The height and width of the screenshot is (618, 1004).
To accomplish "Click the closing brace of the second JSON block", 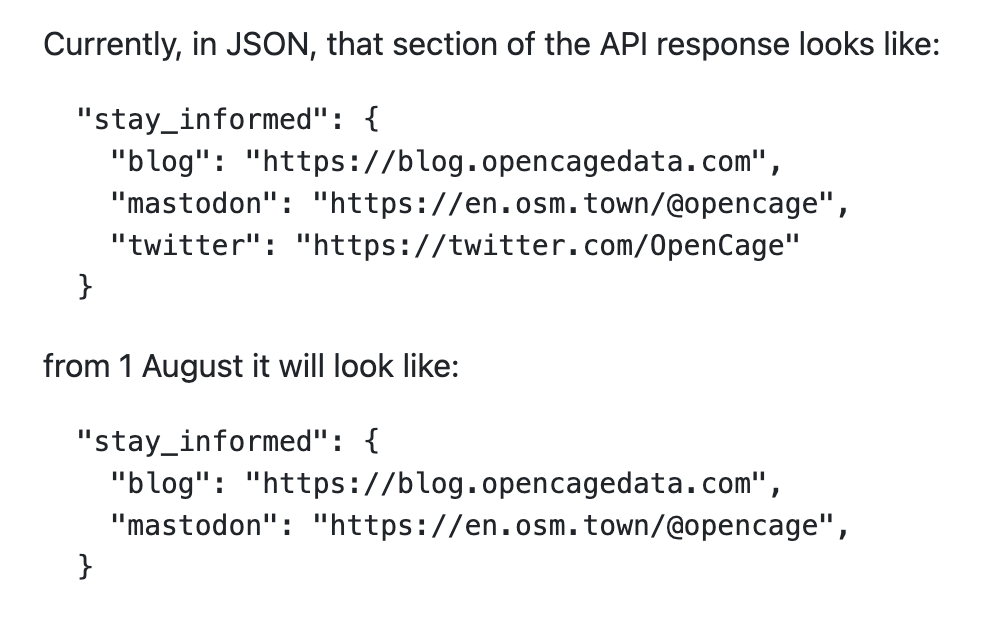I will [85, 567].
